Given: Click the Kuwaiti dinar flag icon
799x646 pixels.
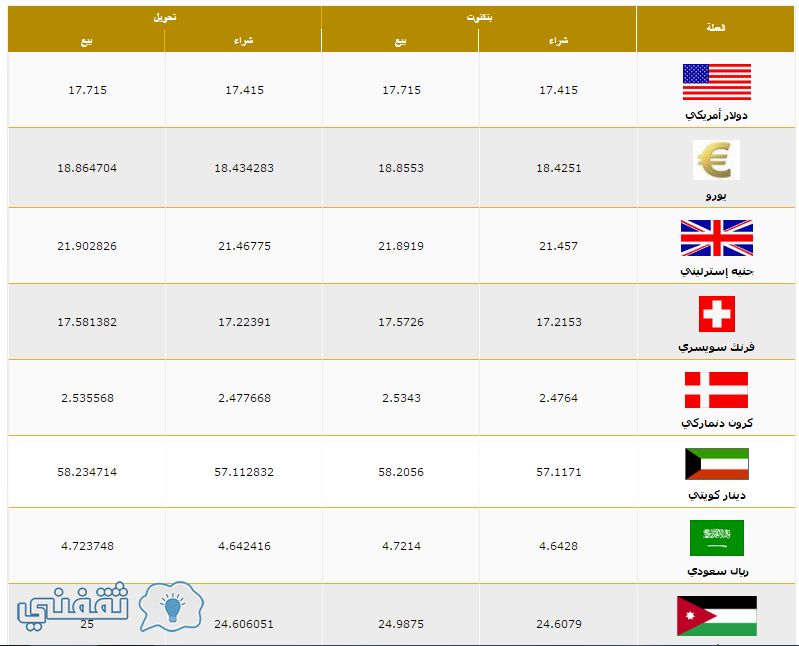Looking at the screenshot, I should [x=716, y=464].
